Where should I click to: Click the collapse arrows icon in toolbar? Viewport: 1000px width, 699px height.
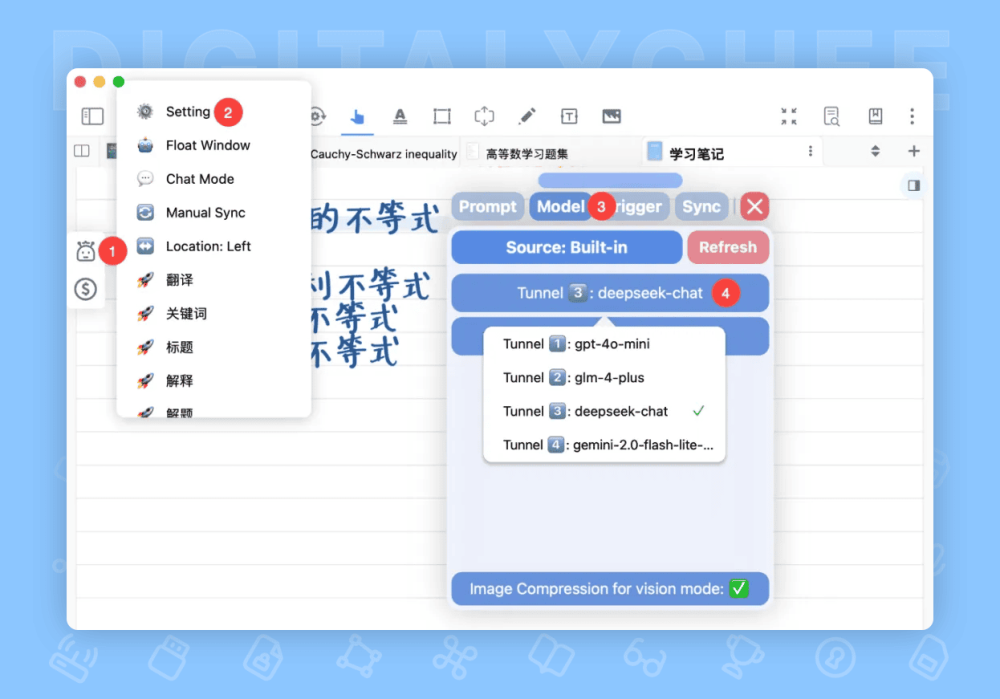789,116
